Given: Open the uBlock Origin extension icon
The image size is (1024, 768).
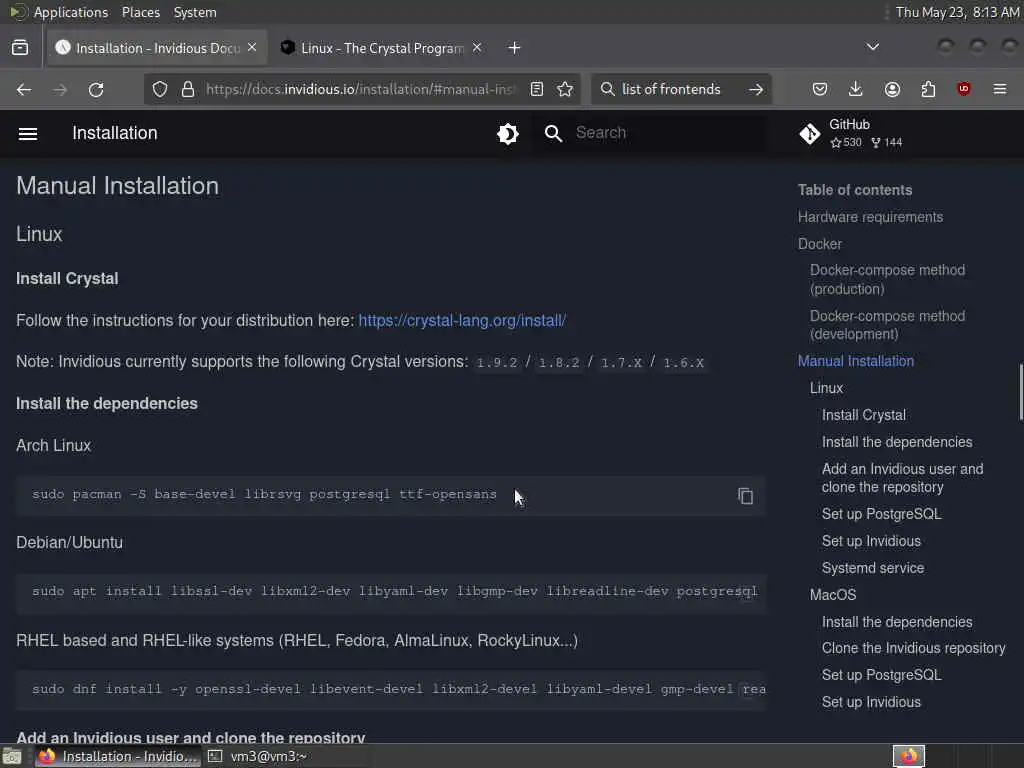Looking at the screenshot, I should click(964, 89).
